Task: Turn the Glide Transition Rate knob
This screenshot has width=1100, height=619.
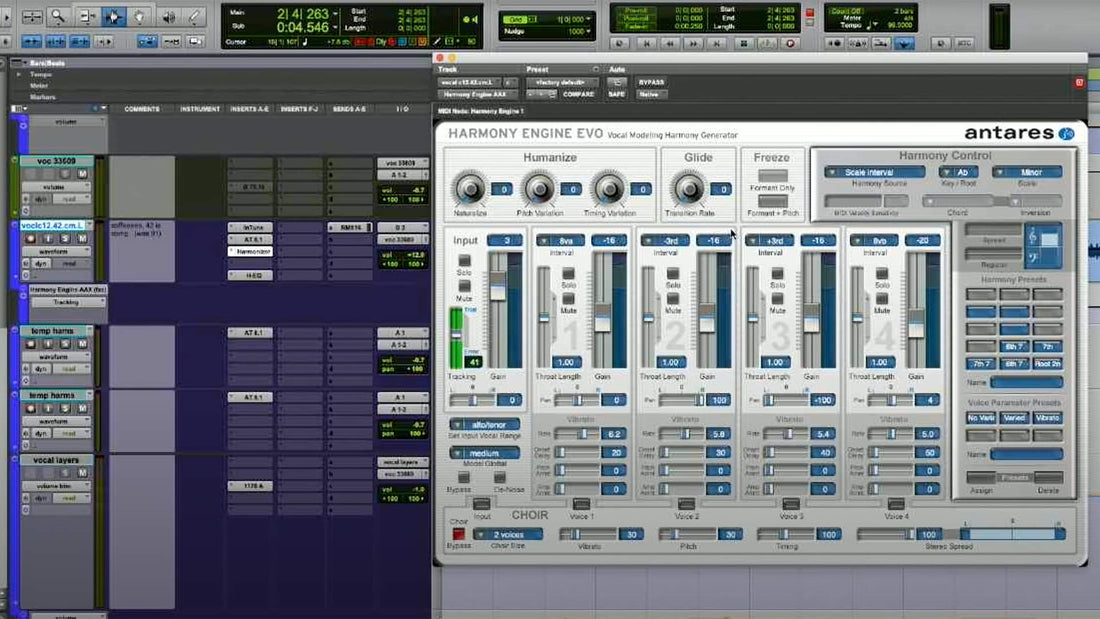Action: (688, 189)
